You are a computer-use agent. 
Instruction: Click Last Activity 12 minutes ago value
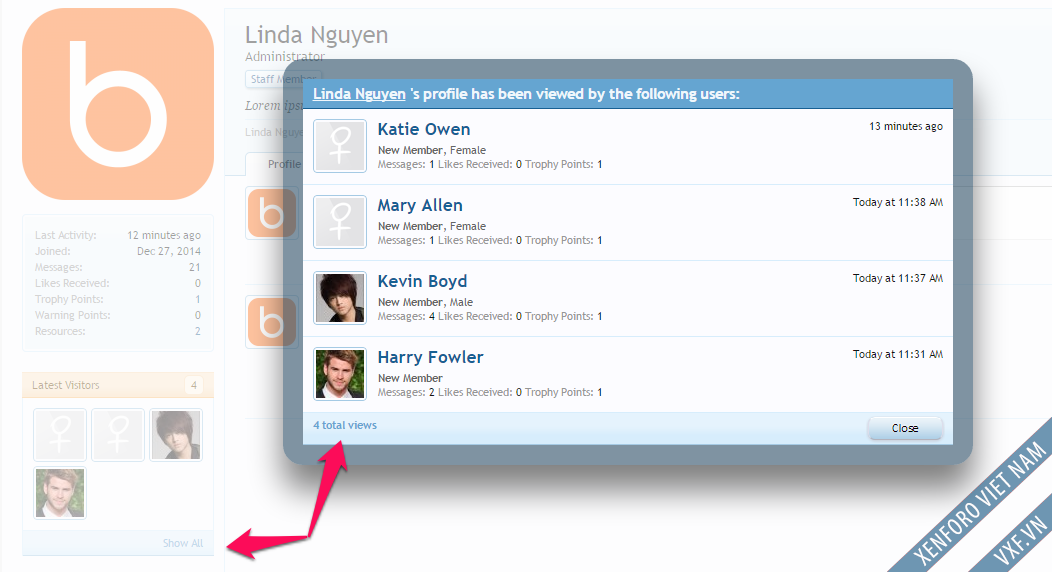[x=164, y=235]
